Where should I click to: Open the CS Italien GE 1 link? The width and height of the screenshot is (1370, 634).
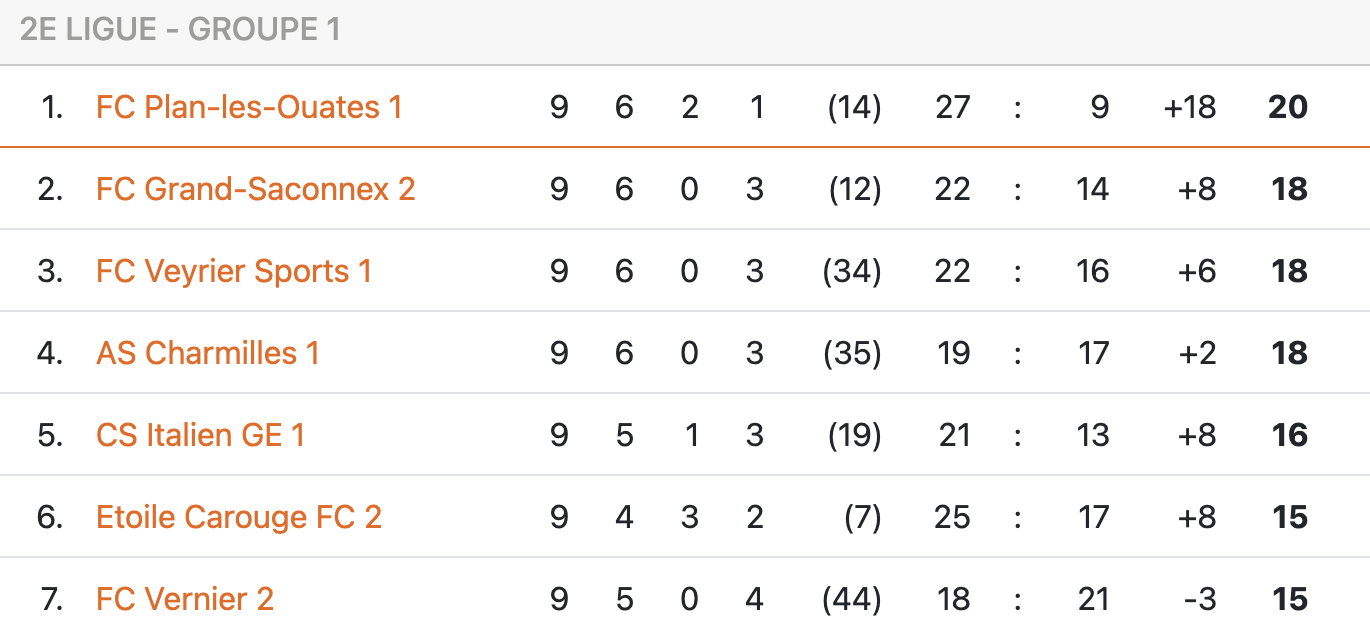click(200, 435)
